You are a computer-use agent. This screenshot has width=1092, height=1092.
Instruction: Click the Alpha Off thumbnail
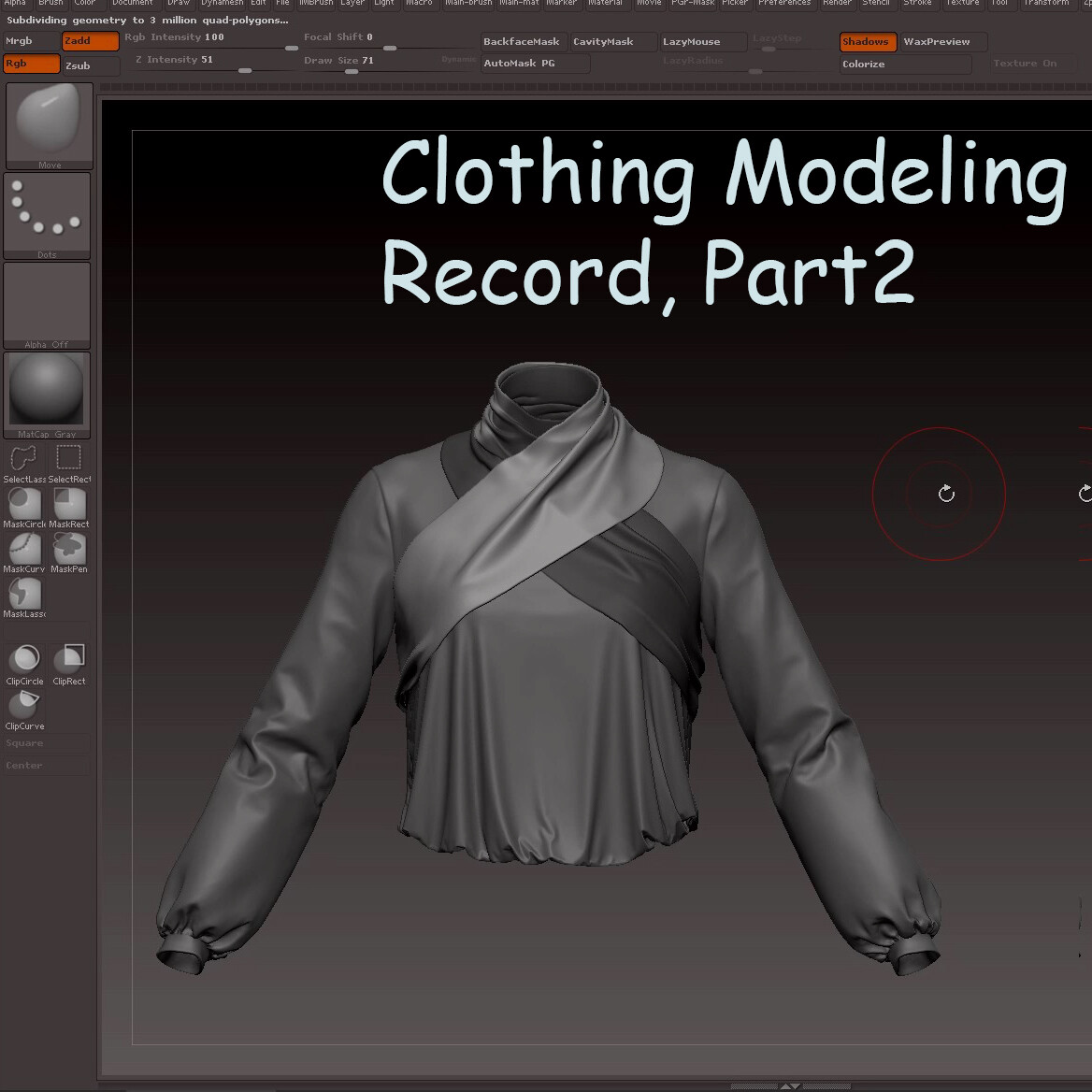(47, 304)
